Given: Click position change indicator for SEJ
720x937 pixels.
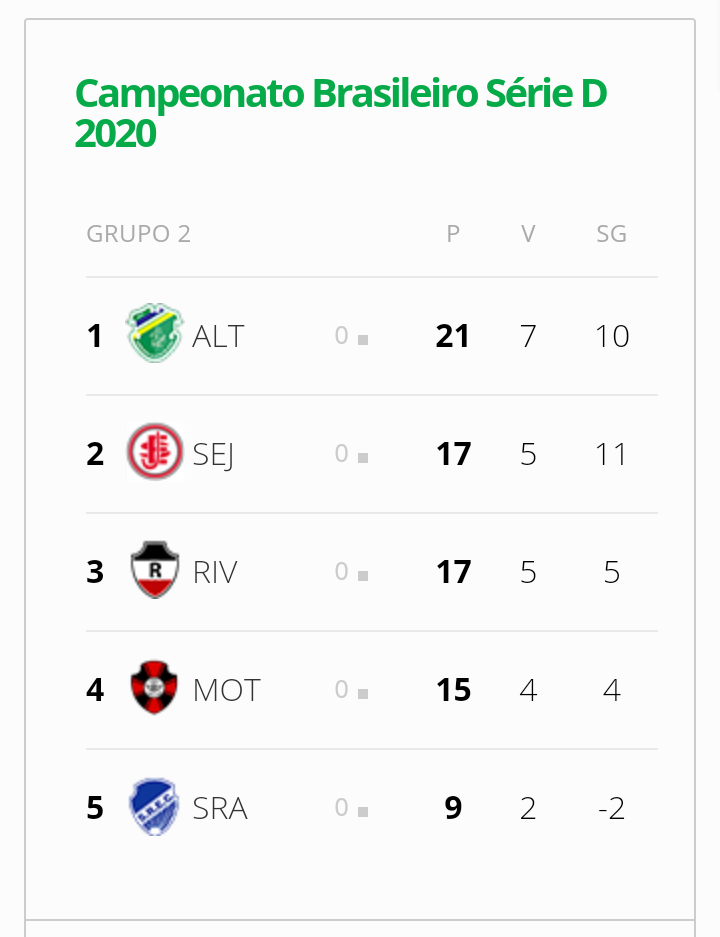Looking at the screenshot, I should tap(351, 454).
